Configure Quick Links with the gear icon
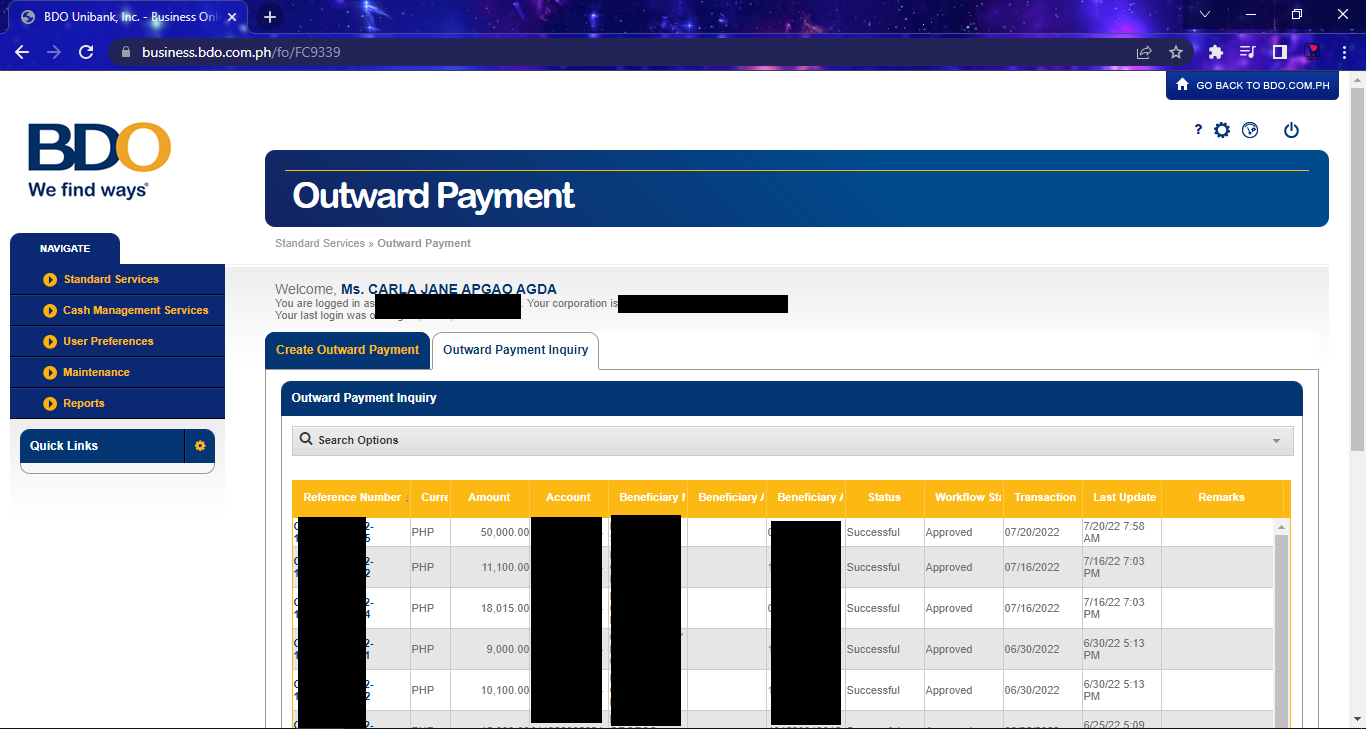Viewport: 1366px width, 729px height. pos(200,446)
